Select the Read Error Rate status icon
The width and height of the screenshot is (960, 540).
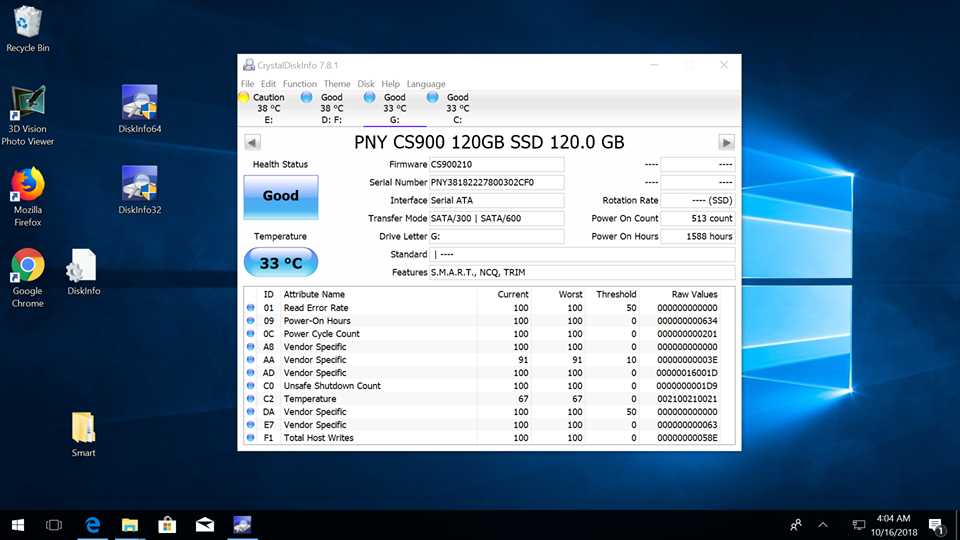[251, 308]
